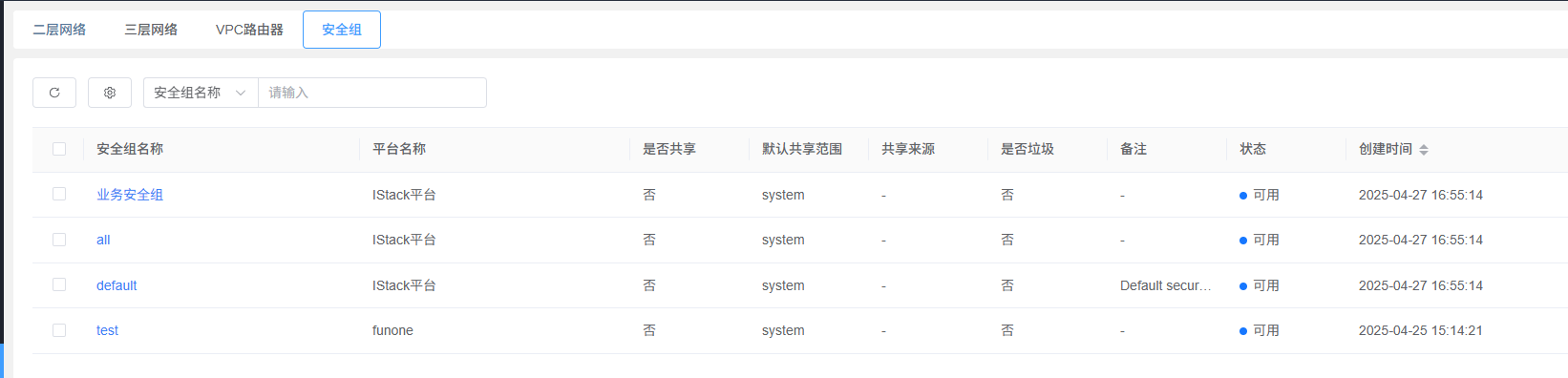The image size is (1568, 378).
Task: Click creation time in the default row
Action: coord(1421,285)
